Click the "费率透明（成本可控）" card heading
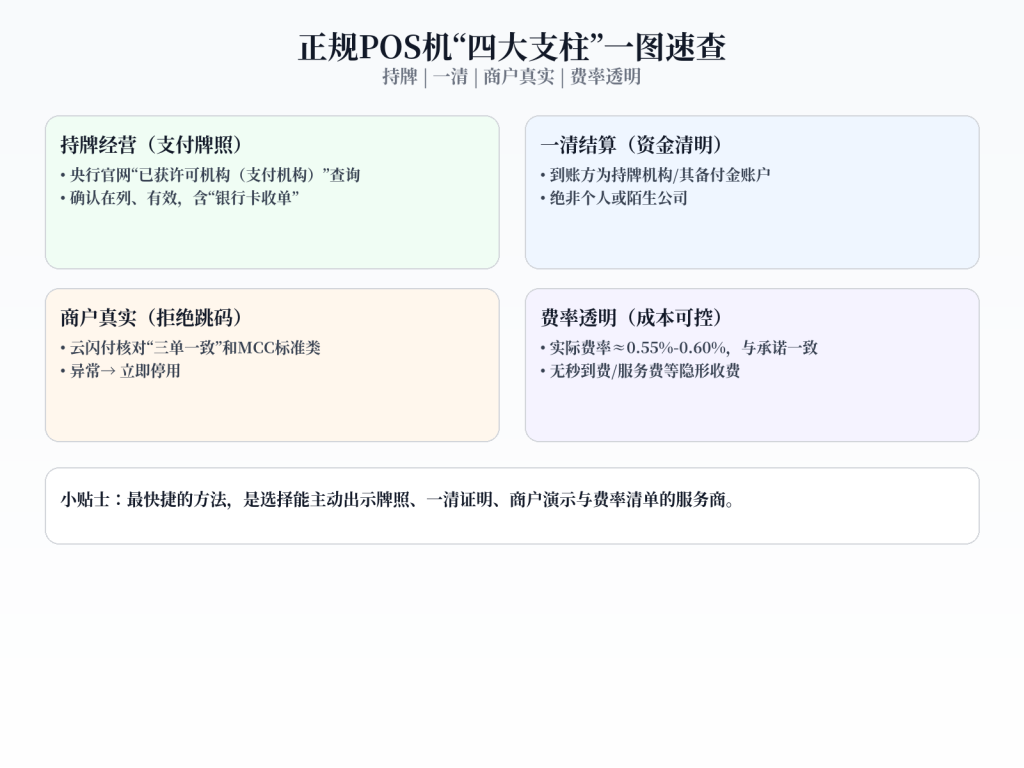Viewport: 1024px width, 768px height. pyautogui.click(x=632, y=318)
